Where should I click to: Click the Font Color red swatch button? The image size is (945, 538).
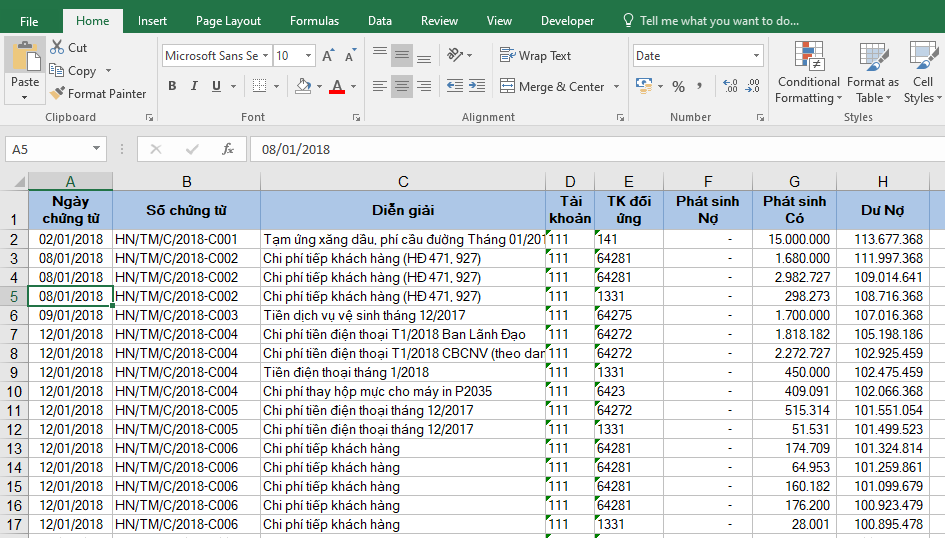pyautogui.click(x=337, y=87)
